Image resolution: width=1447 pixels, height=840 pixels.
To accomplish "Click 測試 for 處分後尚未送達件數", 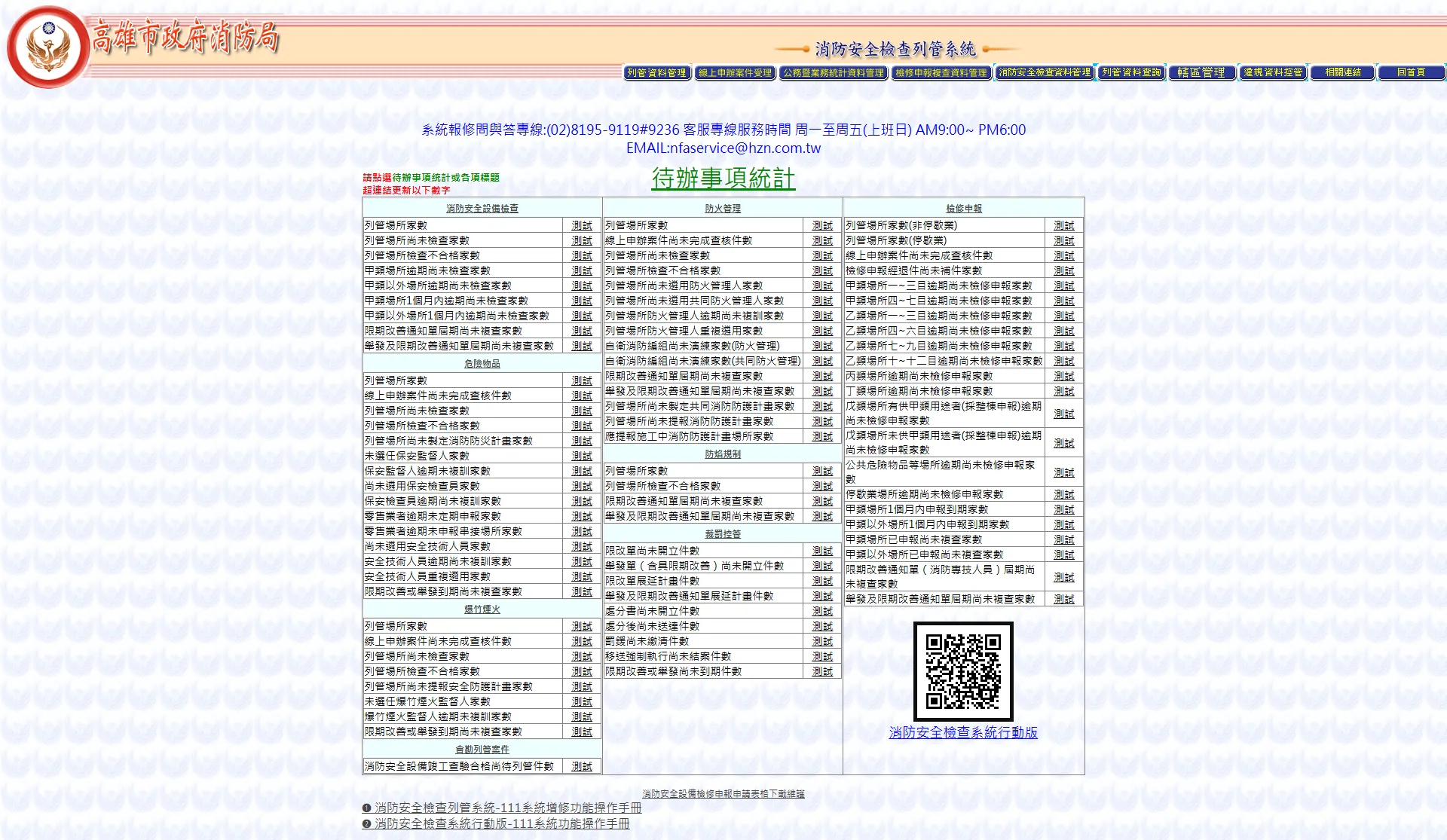I will (822, 626).
